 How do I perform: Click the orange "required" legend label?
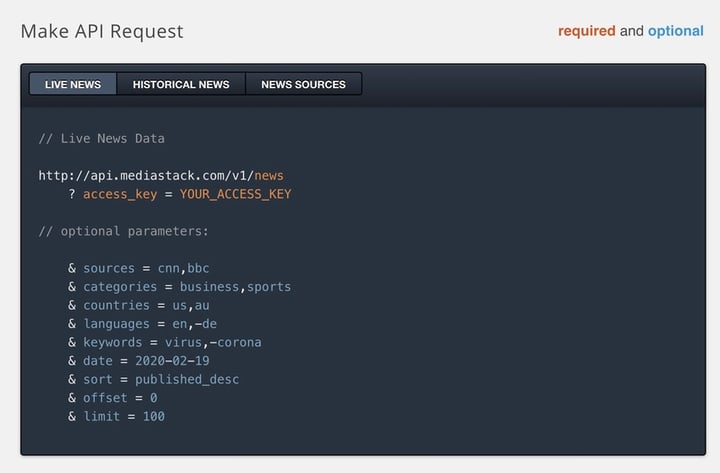[x=586, y=31]
